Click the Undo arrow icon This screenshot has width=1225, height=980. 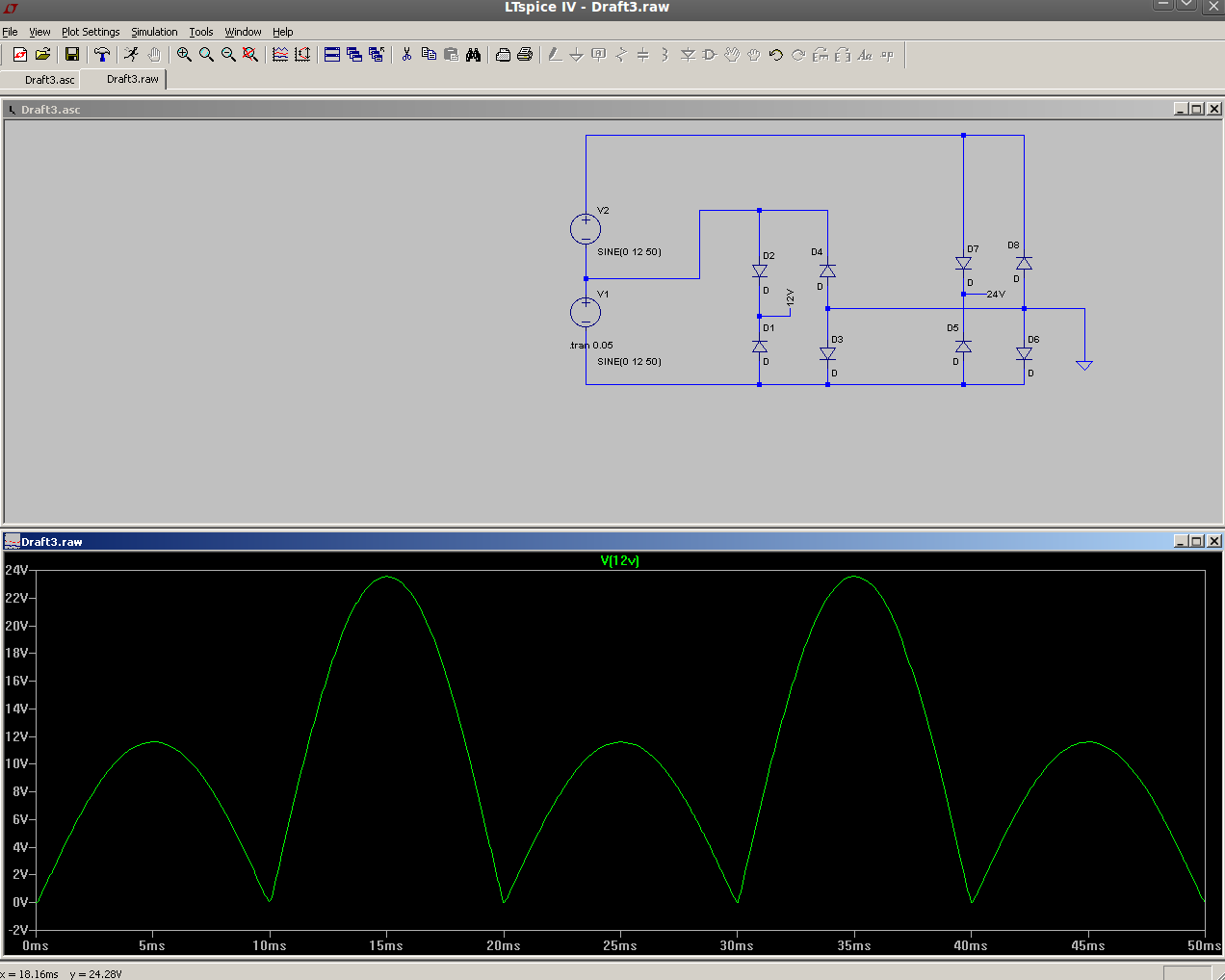pyautogui.click(x=776, y=55)
